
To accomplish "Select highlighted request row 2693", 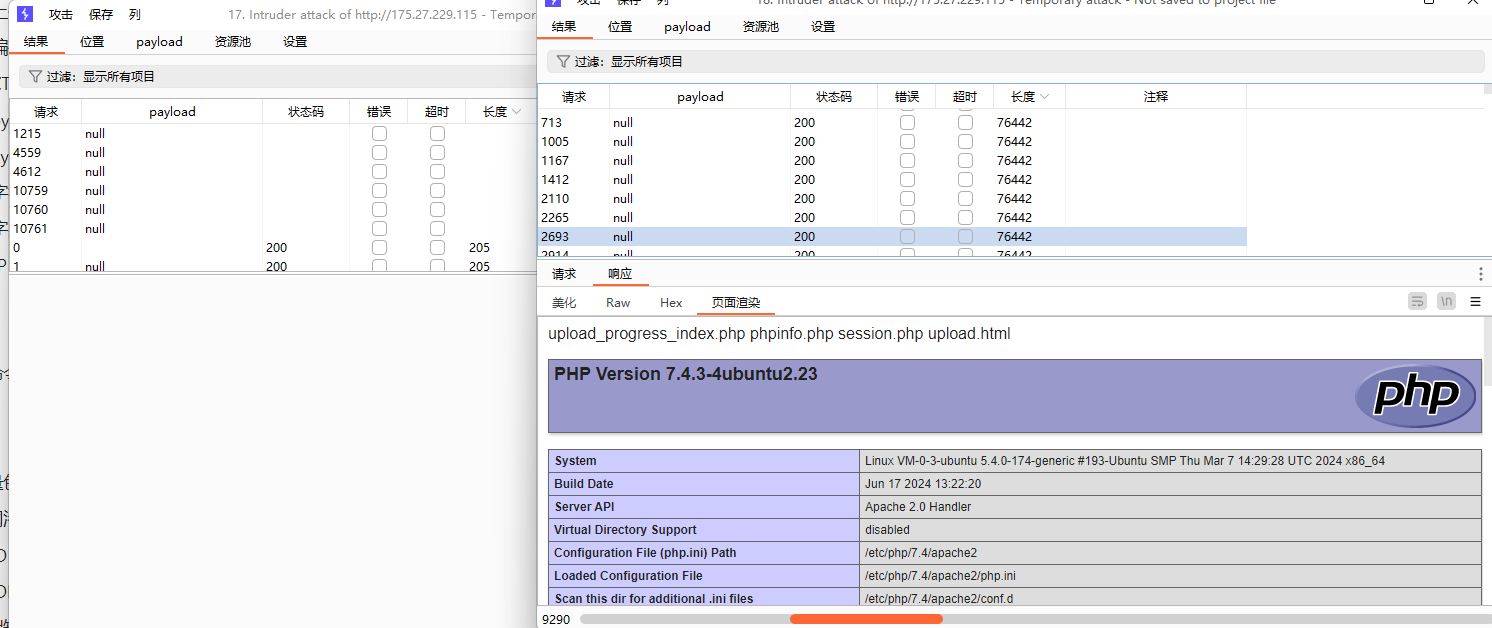I will coord(892,236).
